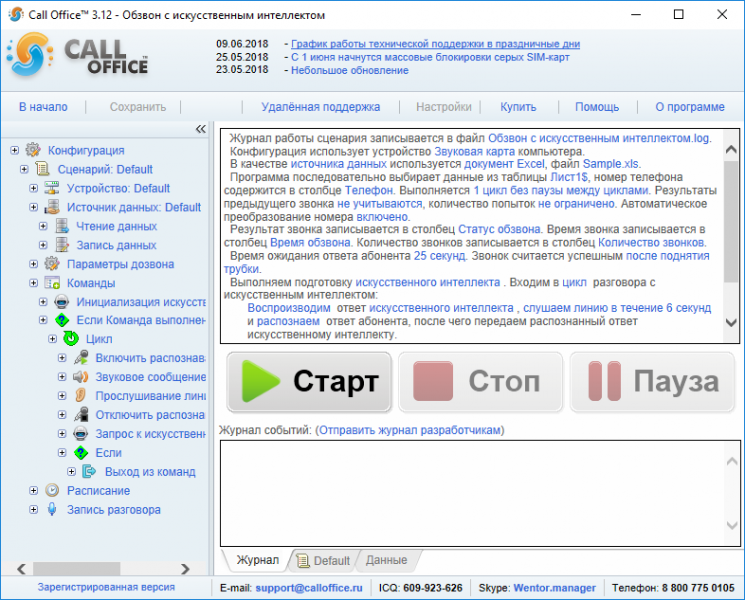The width and height of the screenshot is (745, 600).
Task: Click the Выход из команд exit icon
Action: (90, 471)
